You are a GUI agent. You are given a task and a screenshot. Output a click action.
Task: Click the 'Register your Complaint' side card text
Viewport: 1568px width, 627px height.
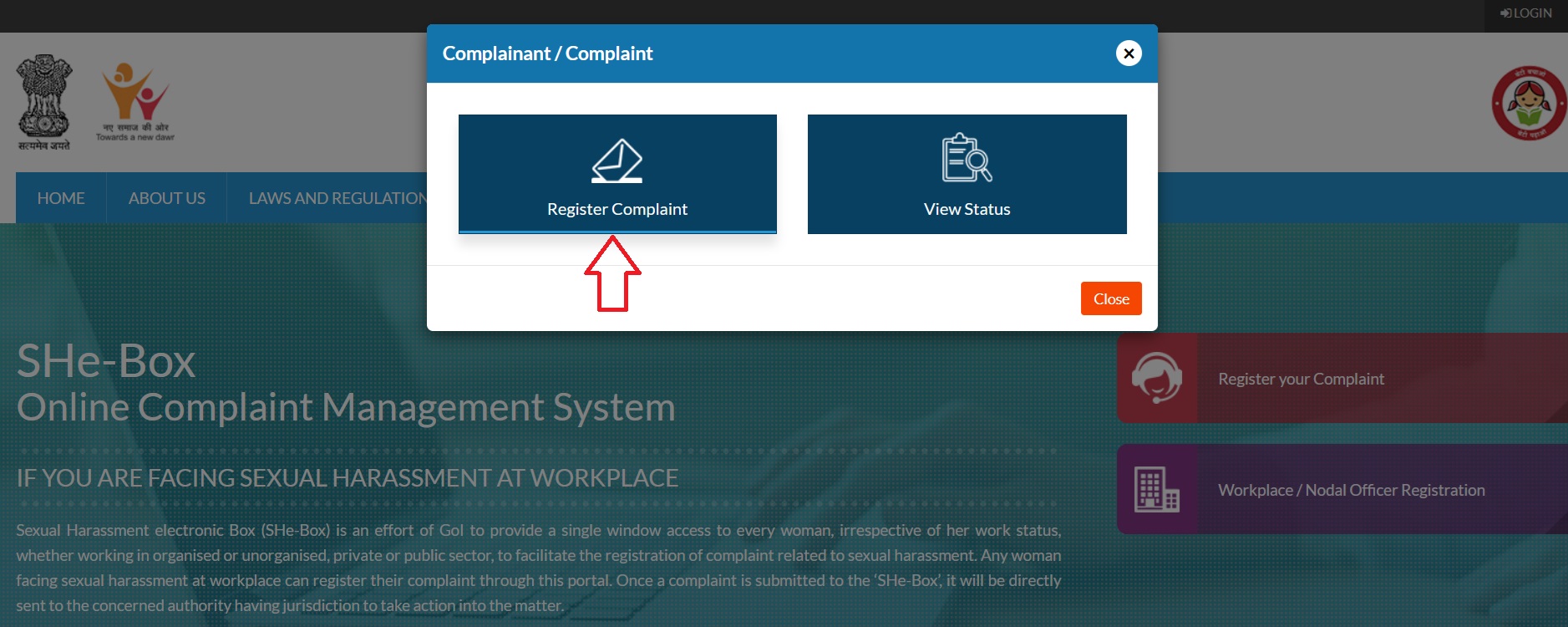1301,379
